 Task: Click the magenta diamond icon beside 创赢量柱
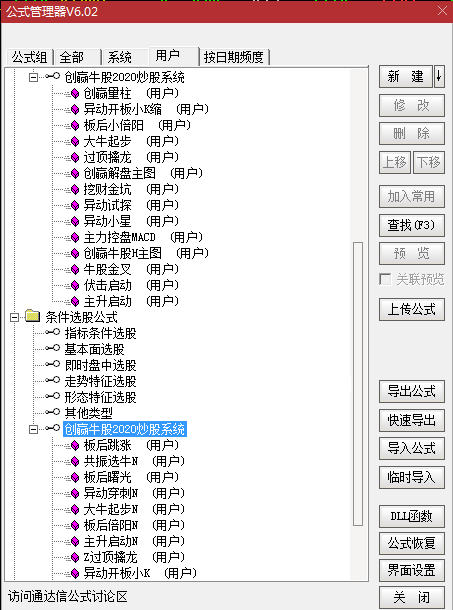click(75, 94)
